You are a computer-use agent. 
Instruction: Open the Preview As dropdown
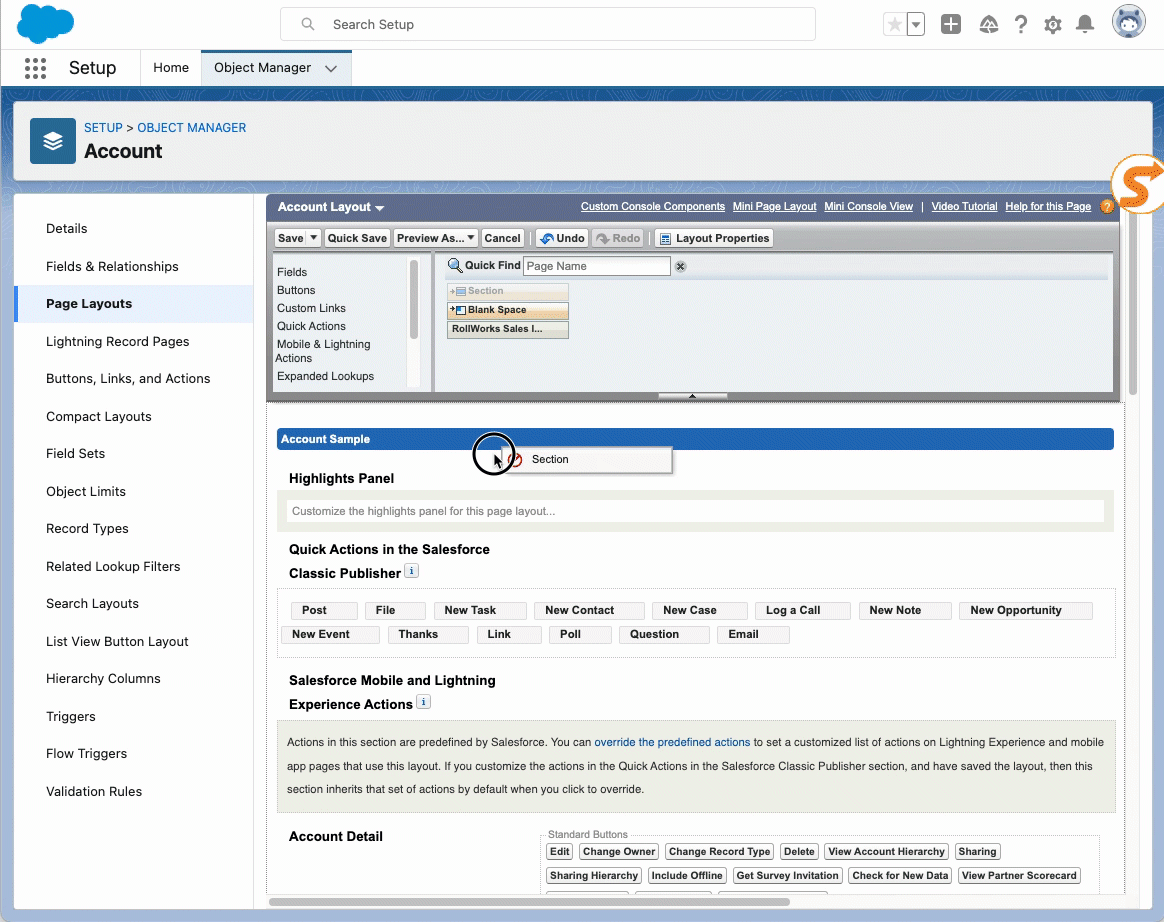[x=435, y=238]
